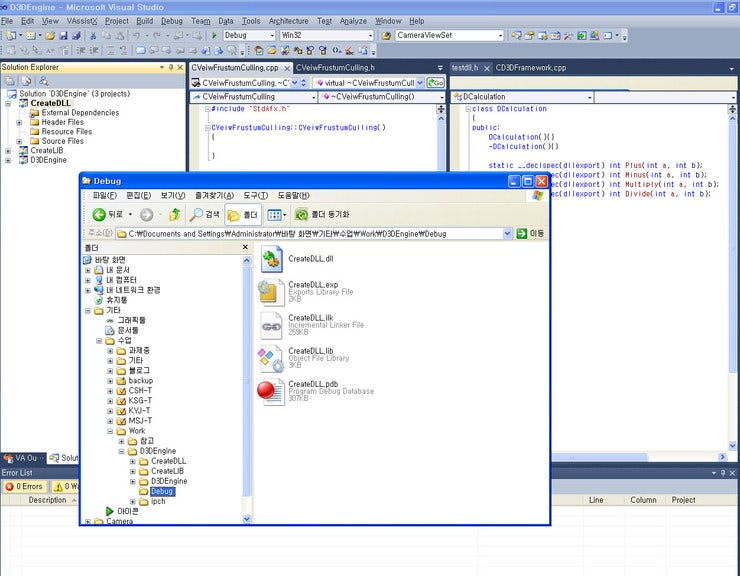740x576 pixels.
Task: Click the Start Debugging play icon
Action: click(x=214, y=35)
